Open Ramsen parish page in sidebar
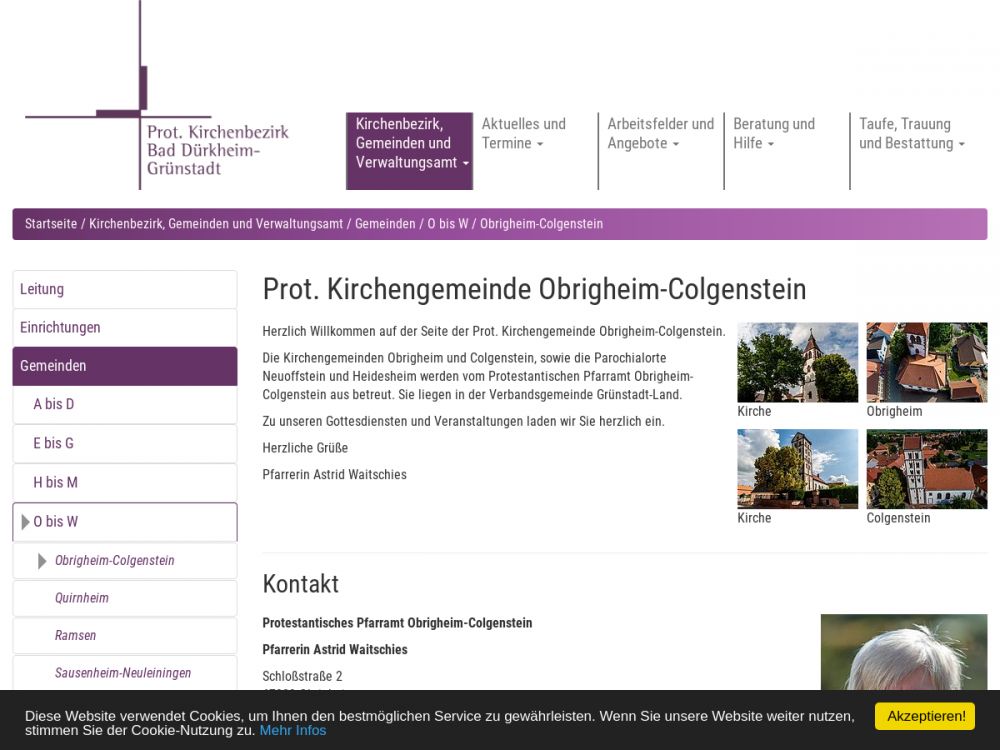 click(x=76, y=635)
